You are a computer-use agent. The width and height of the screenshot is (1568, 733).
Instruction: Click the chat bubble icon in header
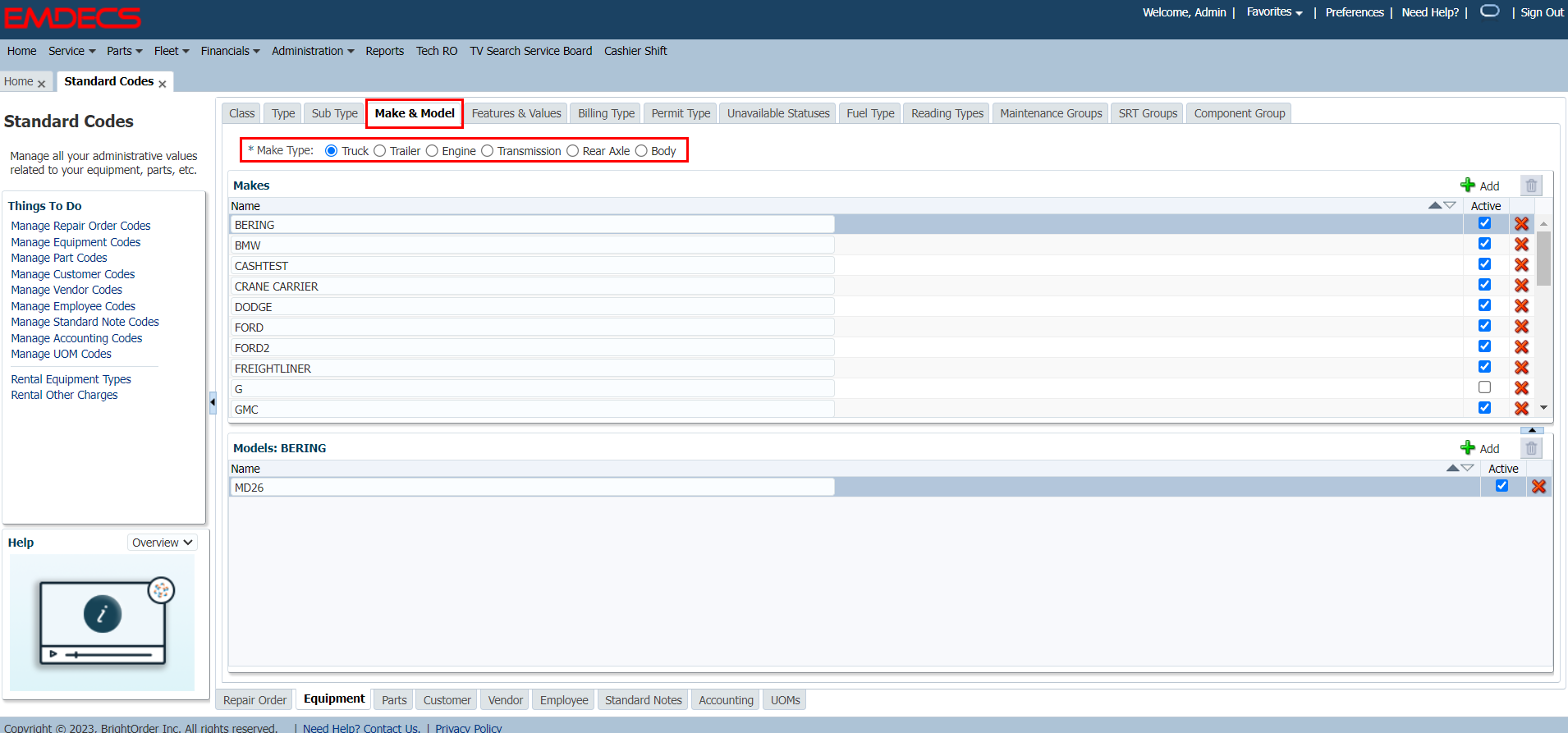click(1489, 11)
